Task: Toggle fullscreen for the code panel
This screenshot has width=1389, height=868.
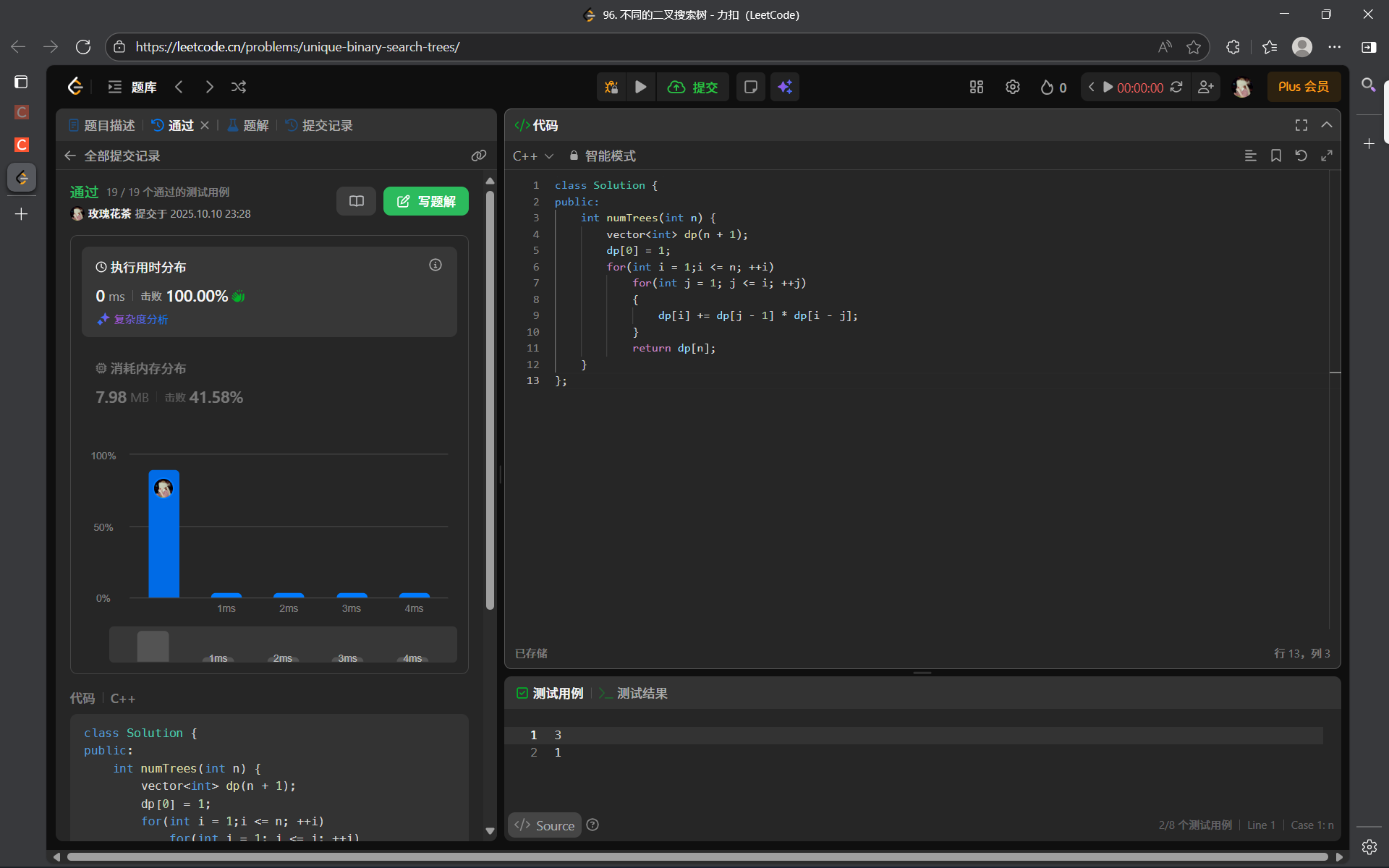Action: tap(1301, 125)
